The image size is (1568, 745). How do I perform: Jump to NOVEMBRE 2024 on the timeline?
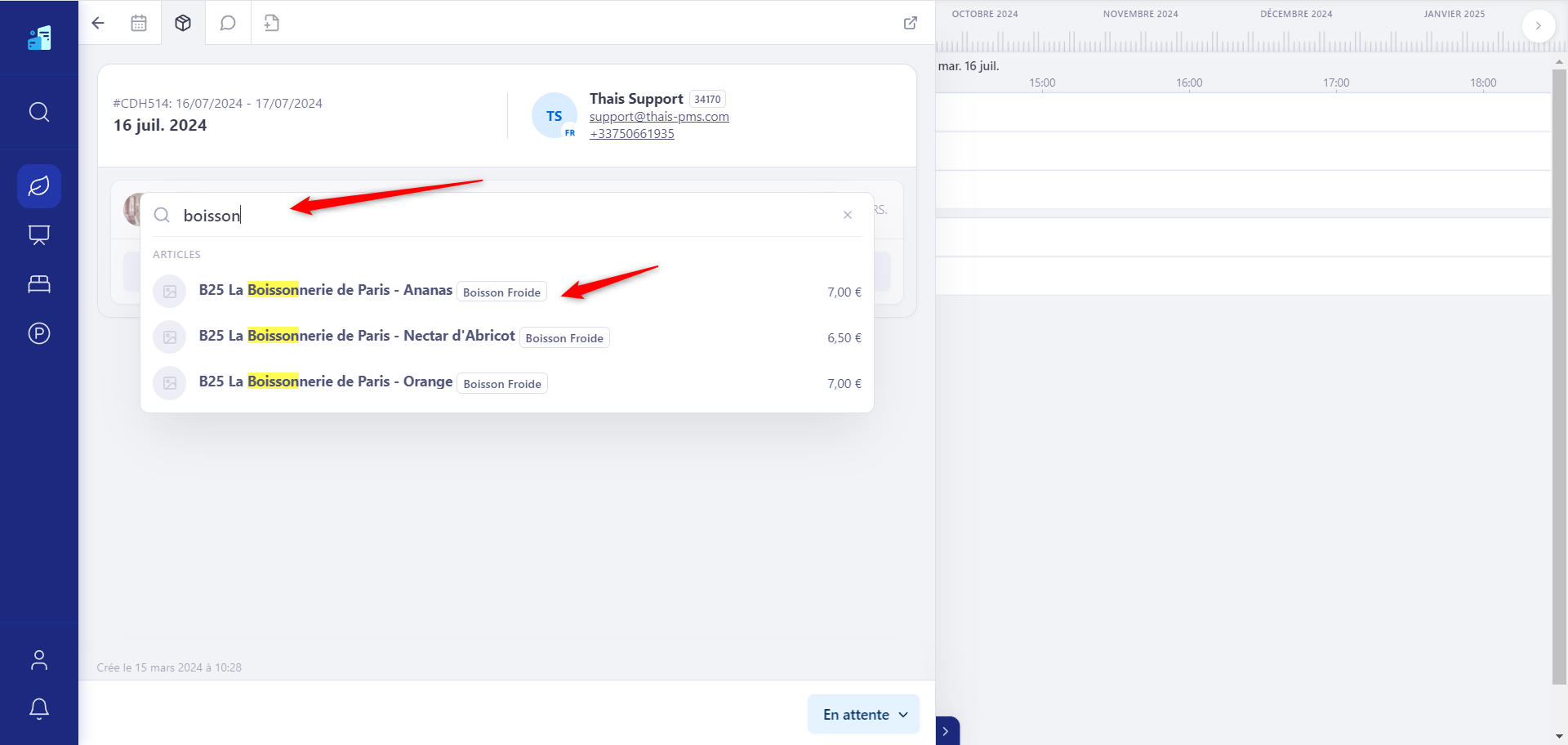click(1141, 14)
